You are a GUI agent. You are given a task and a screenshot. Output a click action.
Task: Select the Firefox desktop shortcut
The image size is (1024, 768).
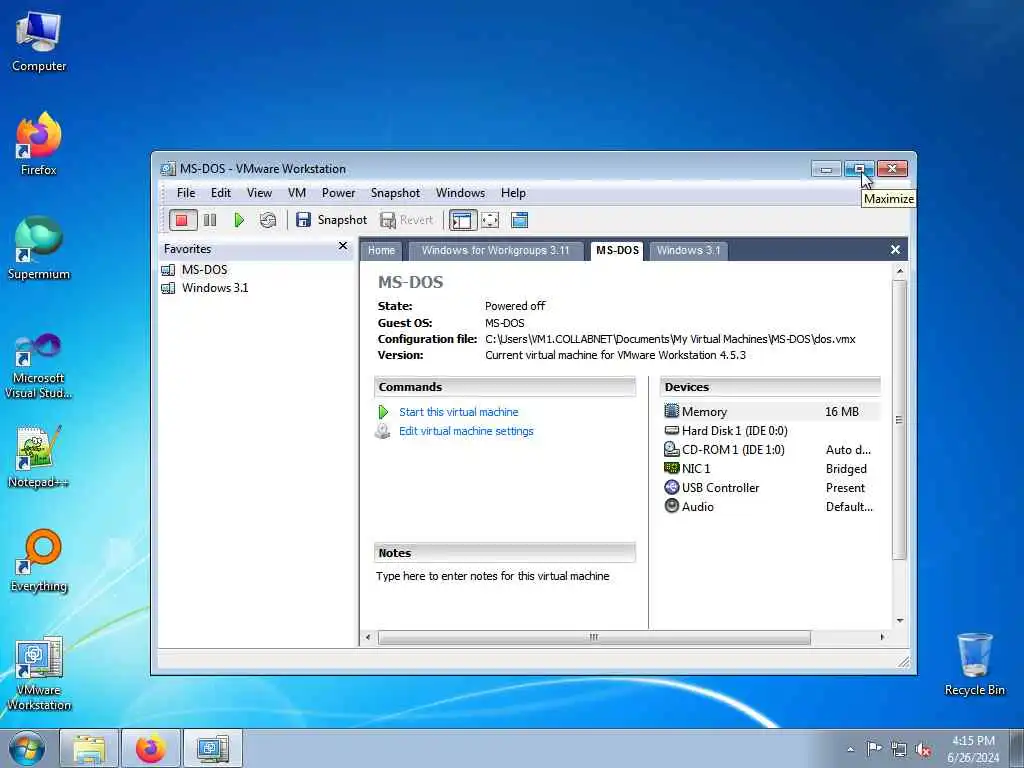pos(39,144)
